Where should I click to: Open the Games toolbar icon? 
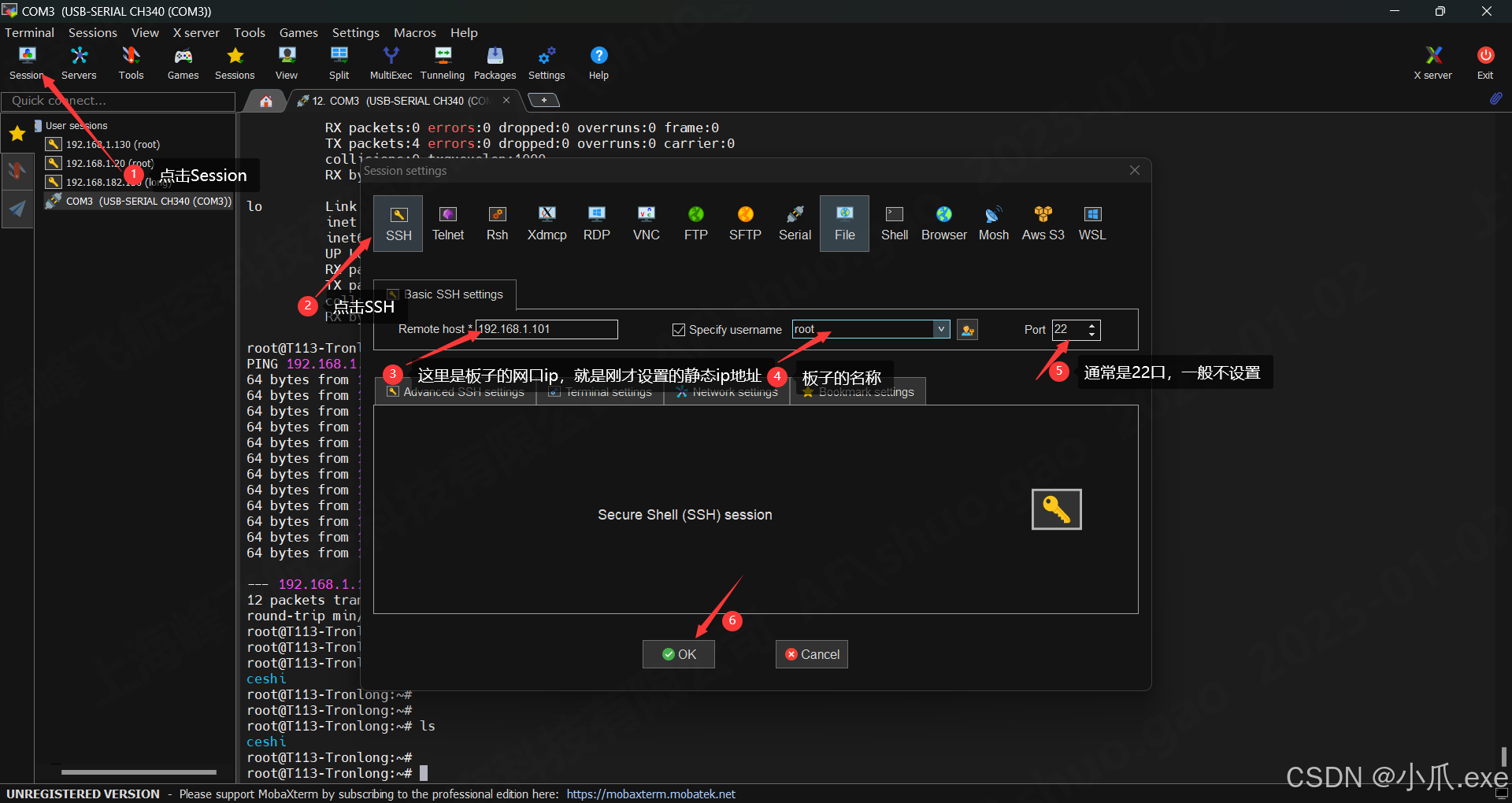pyautogui.click(x=183, y=63)
